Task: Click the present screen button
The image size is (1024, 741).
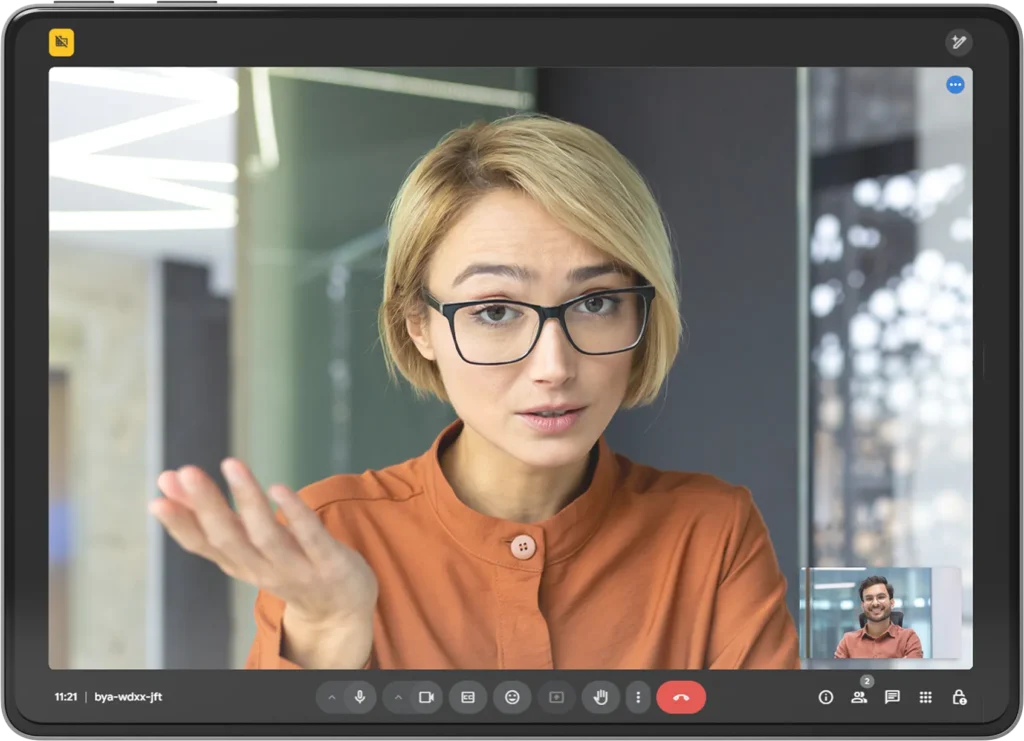Action: pyautogui.click(x=556, y=697)
